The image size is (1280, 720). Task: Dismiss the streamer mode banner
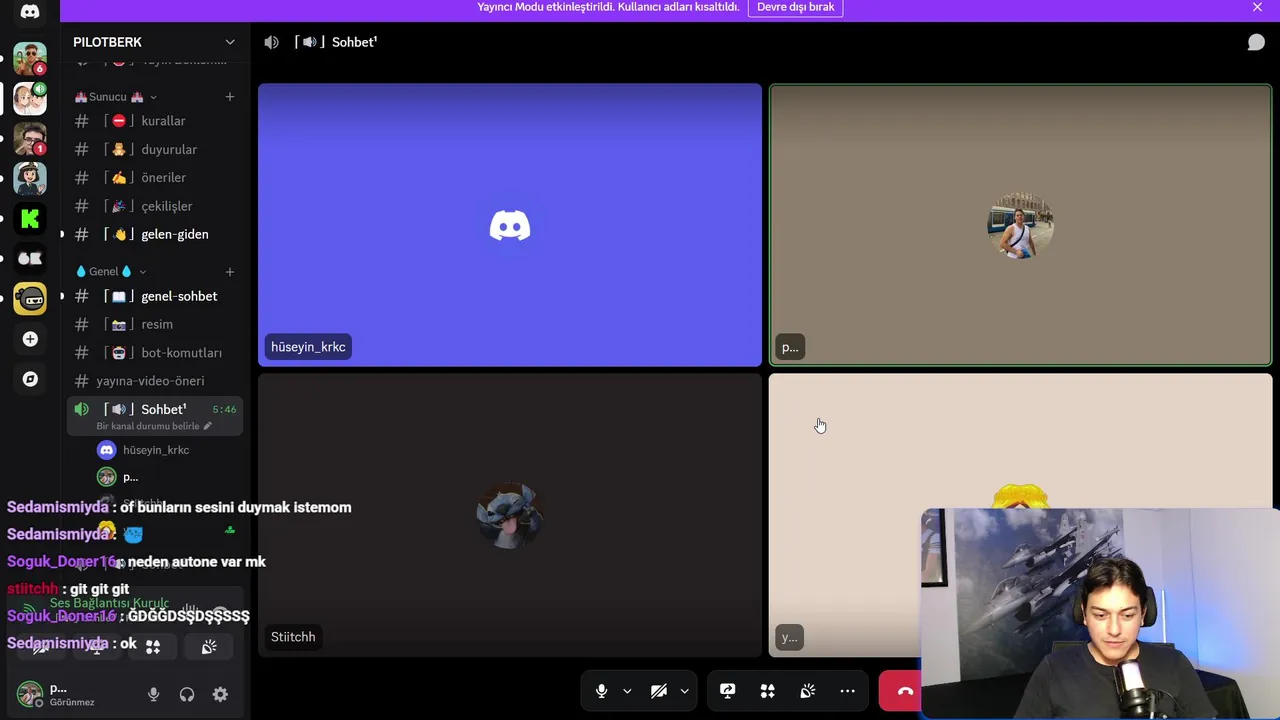(1257, 7)
